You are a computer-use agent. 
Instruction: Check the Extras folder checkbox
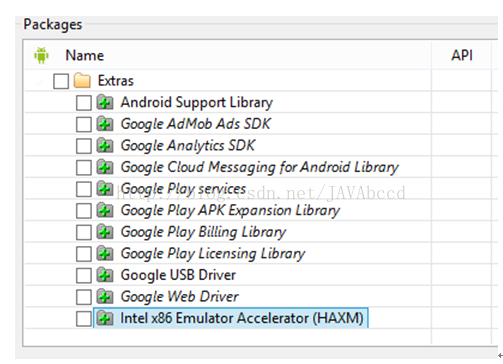click(61, 81)
